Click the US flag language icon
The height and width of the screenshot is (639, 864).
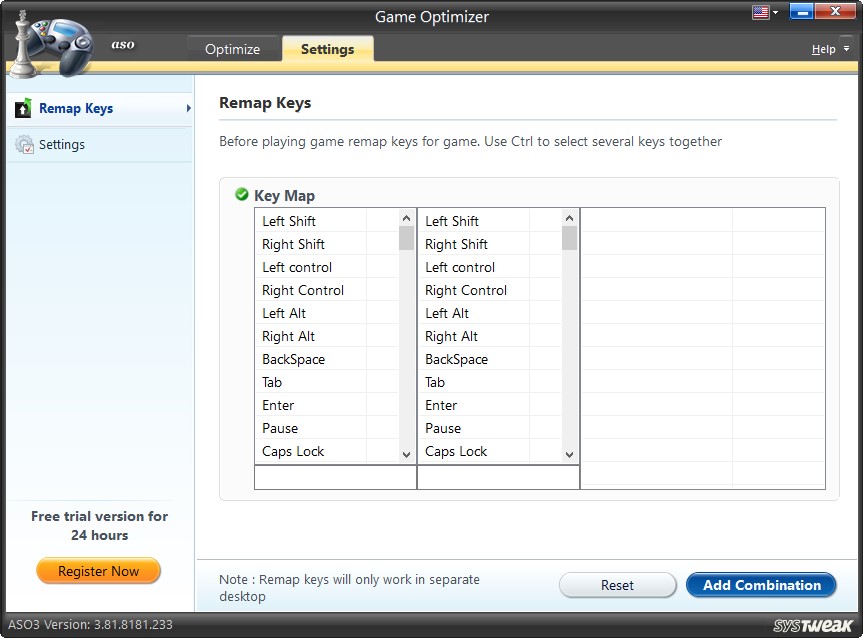tap(758, 12)
